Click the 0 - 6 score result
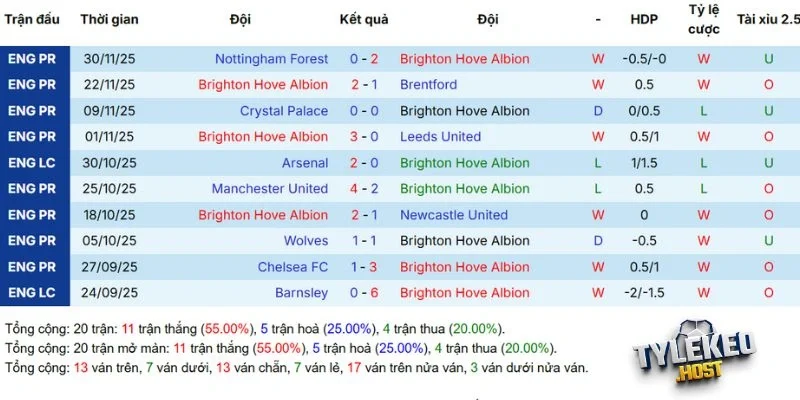 click(364, 293)
